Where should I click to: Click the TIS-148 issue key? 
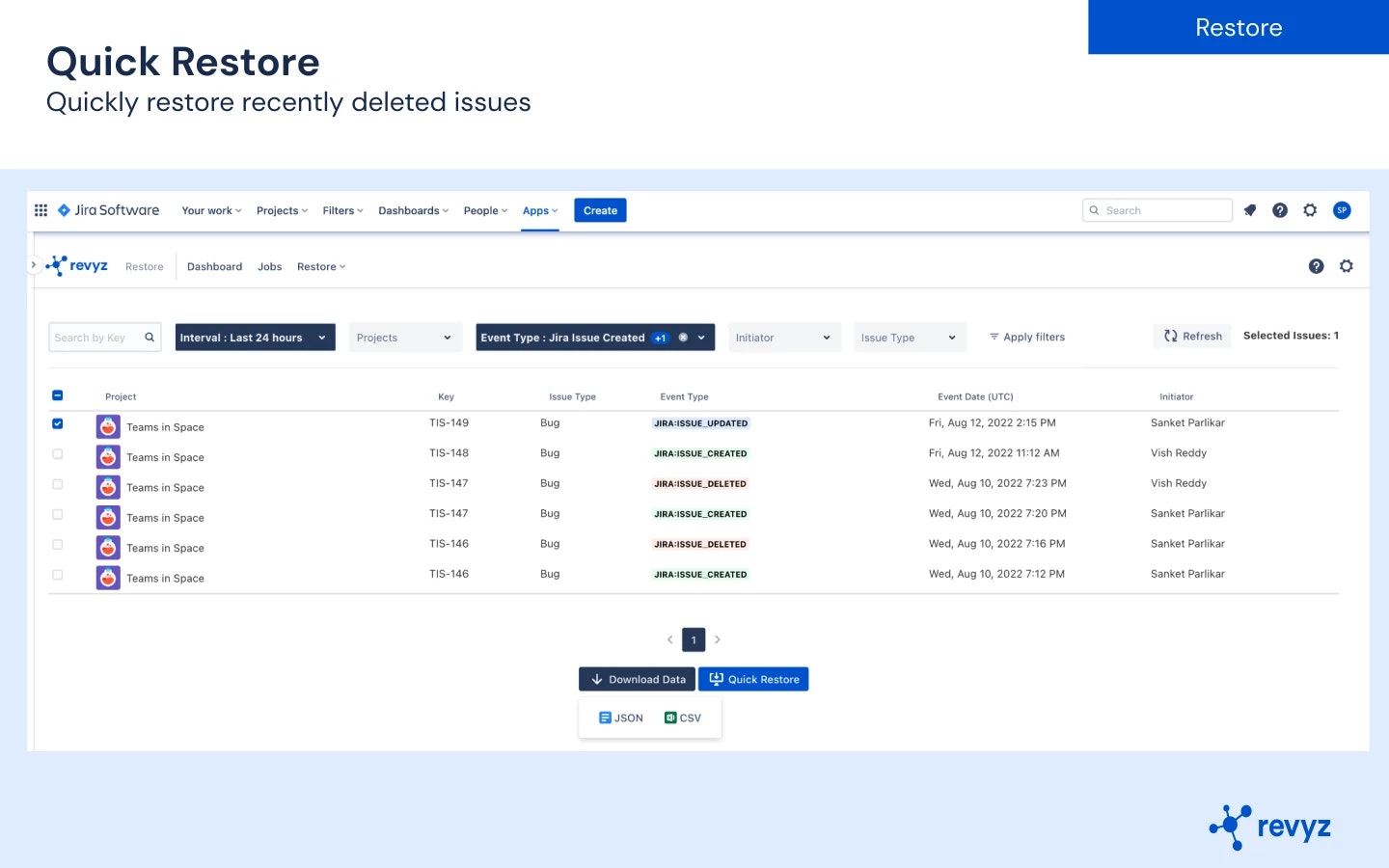click(449, 453)
